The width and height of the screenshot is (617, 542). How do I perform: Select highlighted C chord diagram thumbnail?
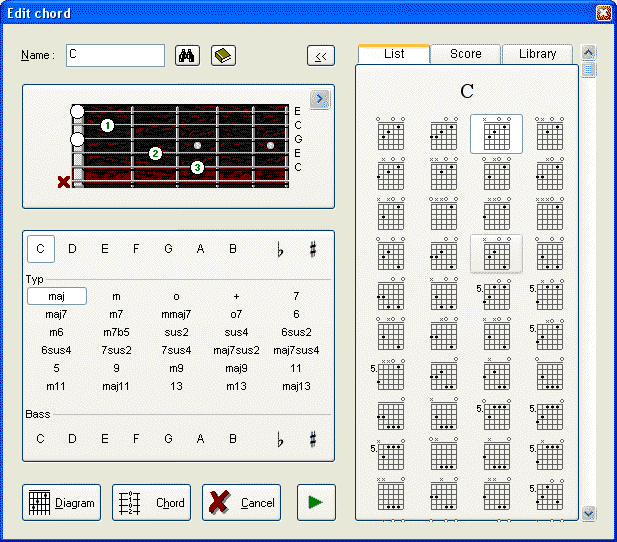click(x=496, y=134)
